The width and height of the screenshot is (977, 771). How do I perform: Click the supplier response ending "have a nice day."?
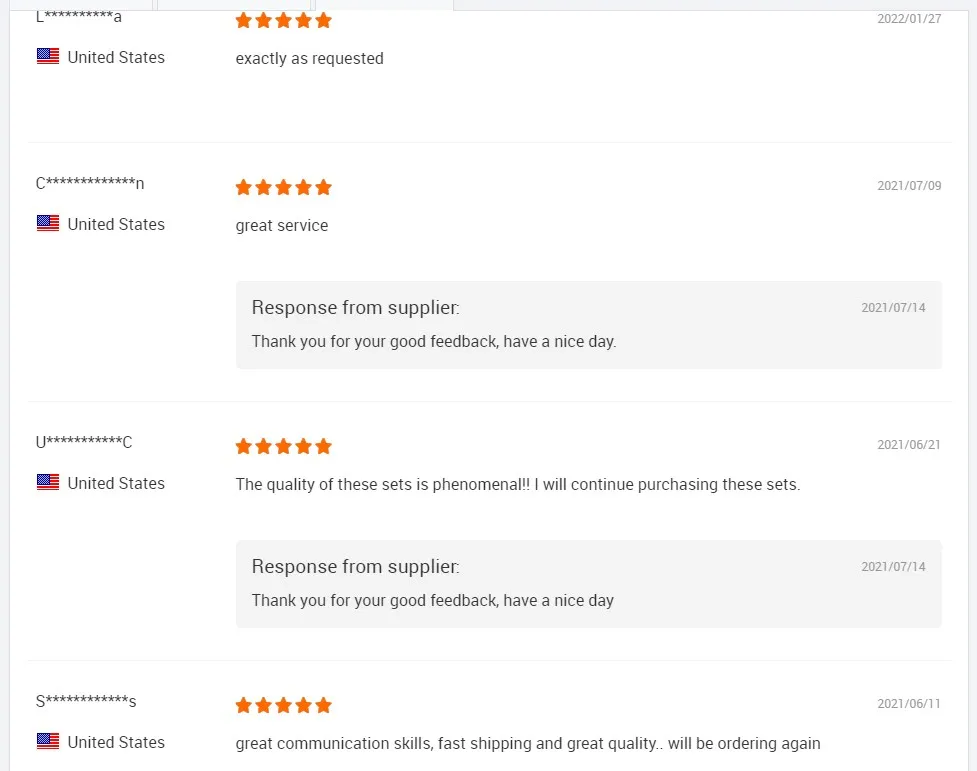point(434,341)
